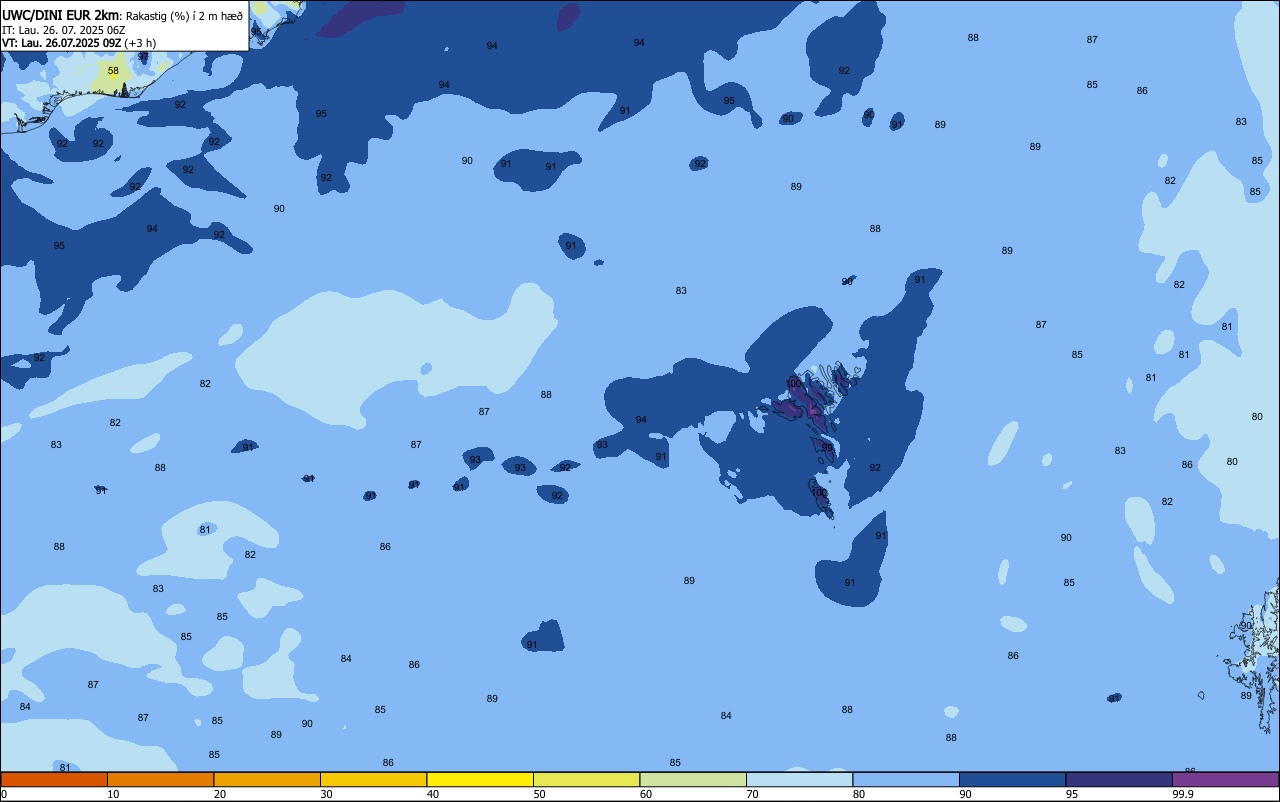Click the legend tick label "30"
This screenshot has width=1280, height=802.
326,794
